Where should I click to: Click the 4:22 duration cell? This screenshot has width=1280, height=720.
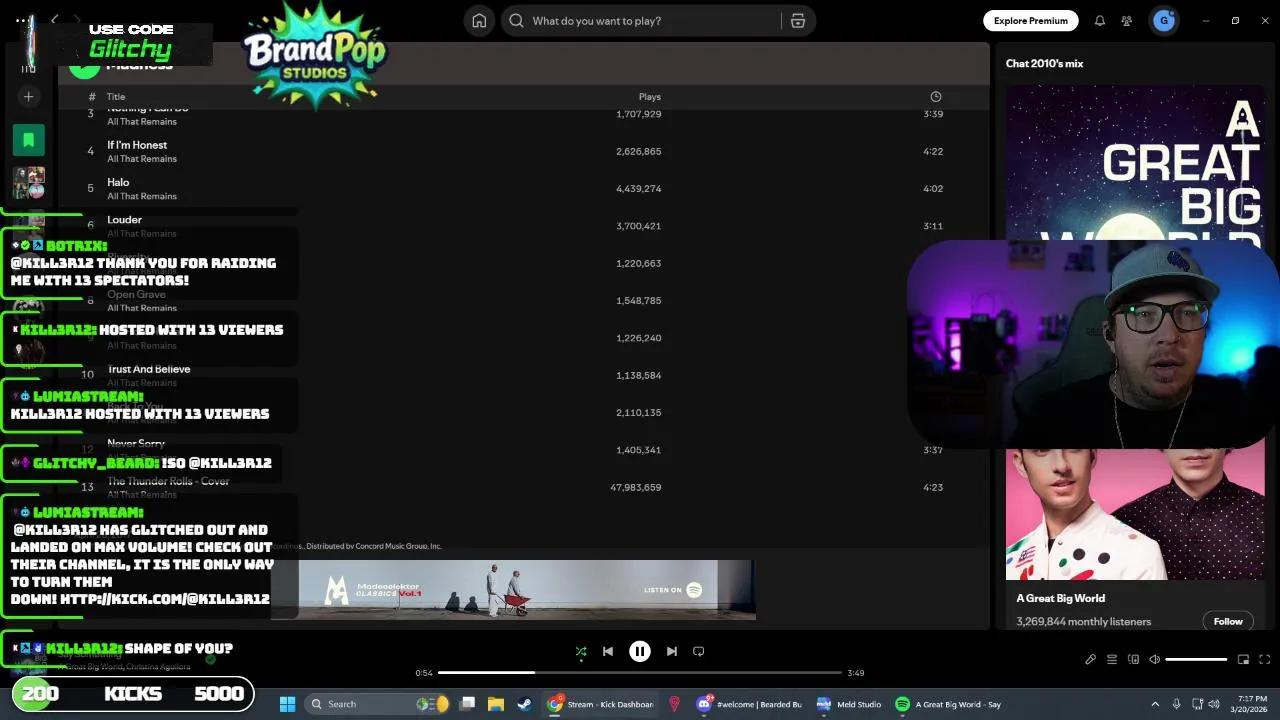tap(933, 151)
